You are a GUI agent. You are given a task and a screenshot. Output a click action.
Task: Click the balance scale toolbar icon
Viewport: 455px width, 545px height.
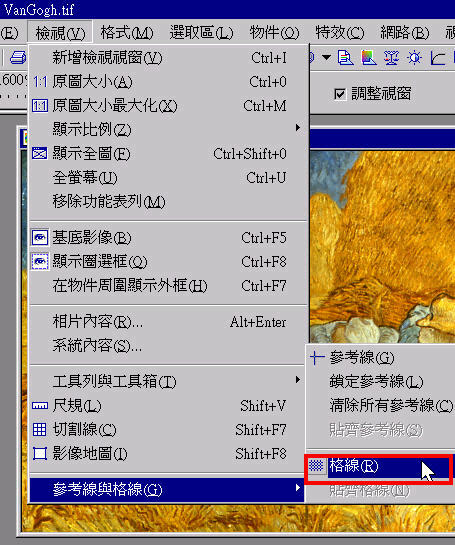[x=392, y=58]
